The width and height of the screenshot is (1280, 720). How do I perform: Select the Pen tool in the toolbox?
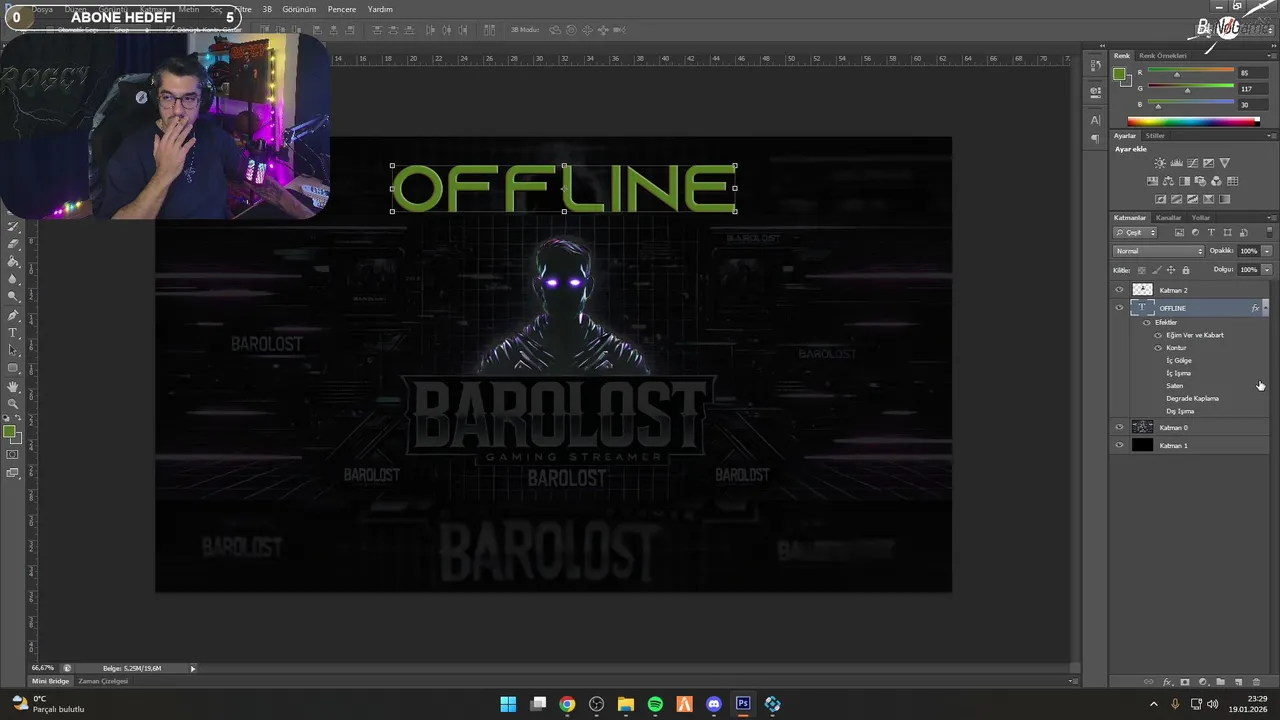13,315
